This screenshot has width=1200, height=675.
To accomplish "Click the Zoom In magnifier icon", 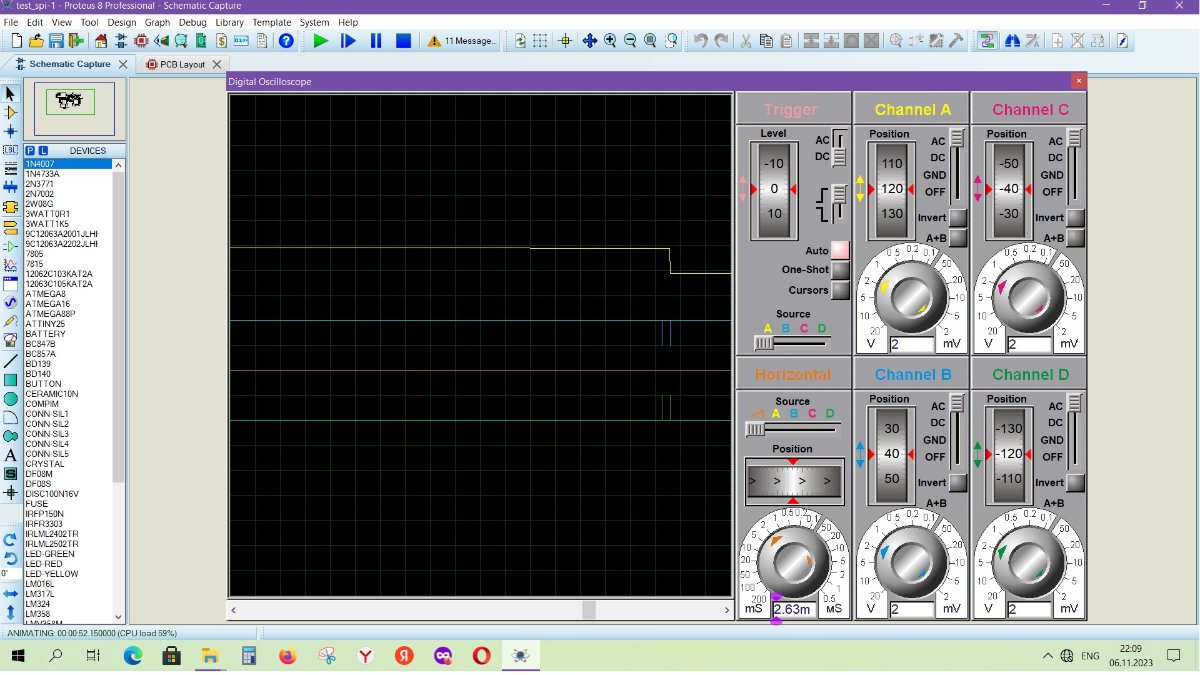I will [610, 41].
